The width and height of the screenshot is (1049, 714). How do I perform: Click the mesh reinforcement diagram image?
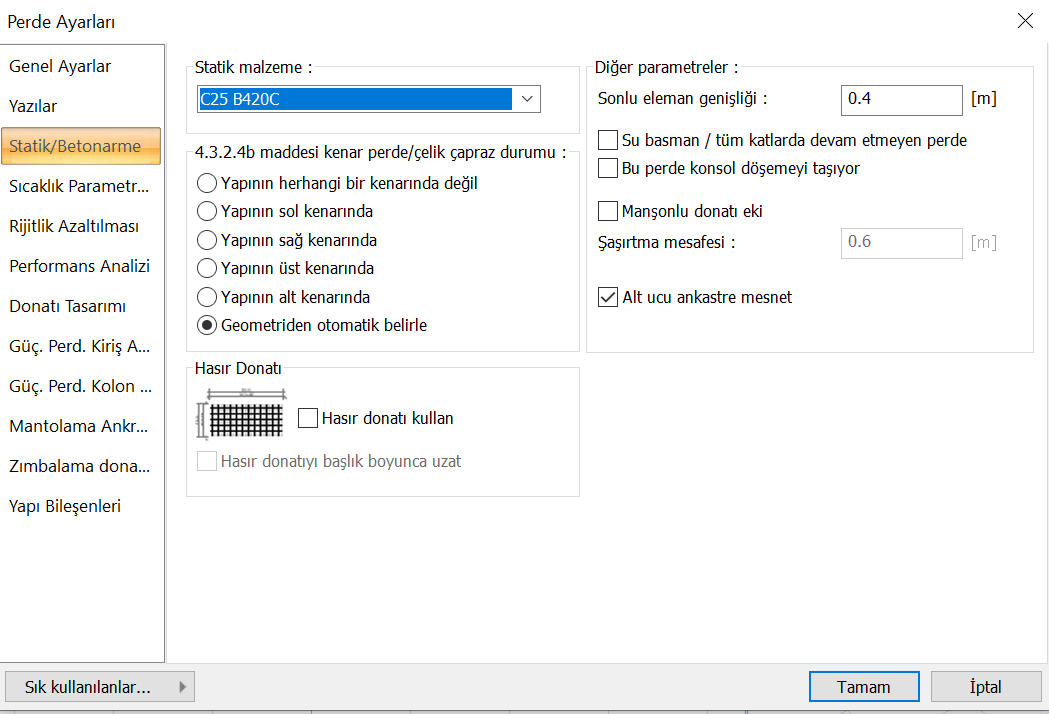pos(242,414)
